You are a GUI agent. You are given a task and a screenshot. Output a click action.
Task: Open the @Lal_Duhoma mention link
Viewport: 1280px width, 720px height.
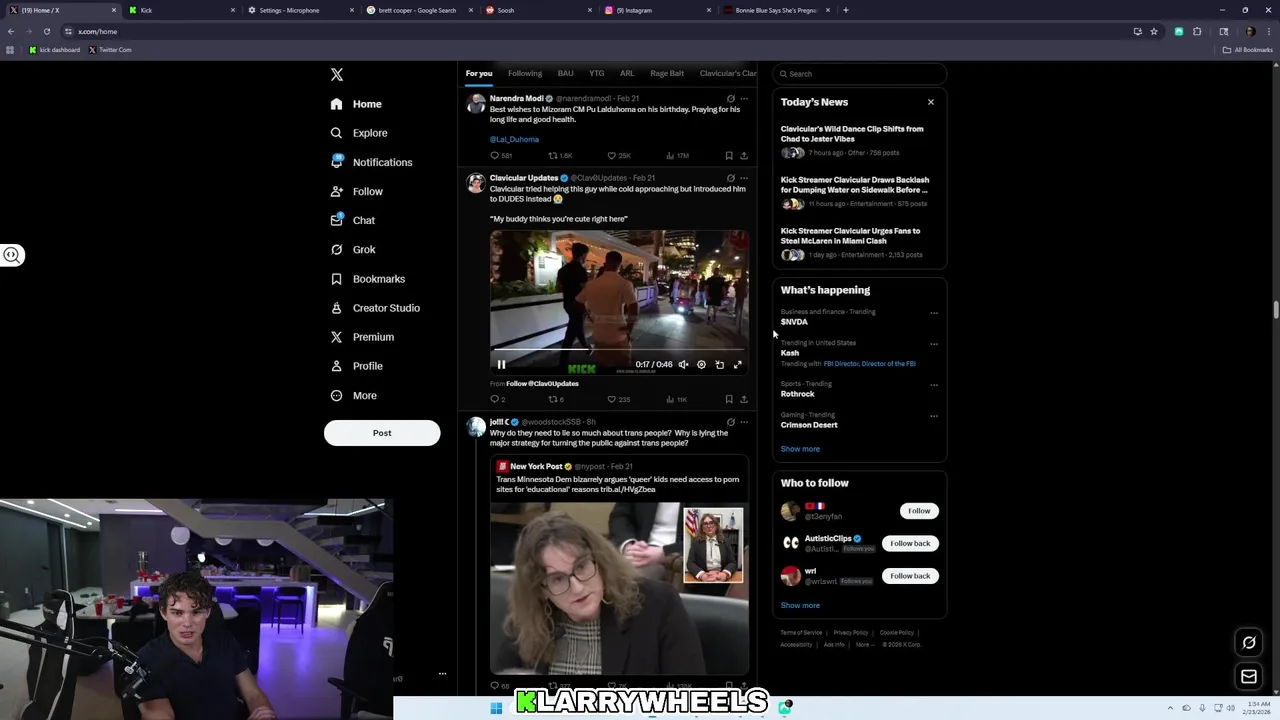[514, 139]
